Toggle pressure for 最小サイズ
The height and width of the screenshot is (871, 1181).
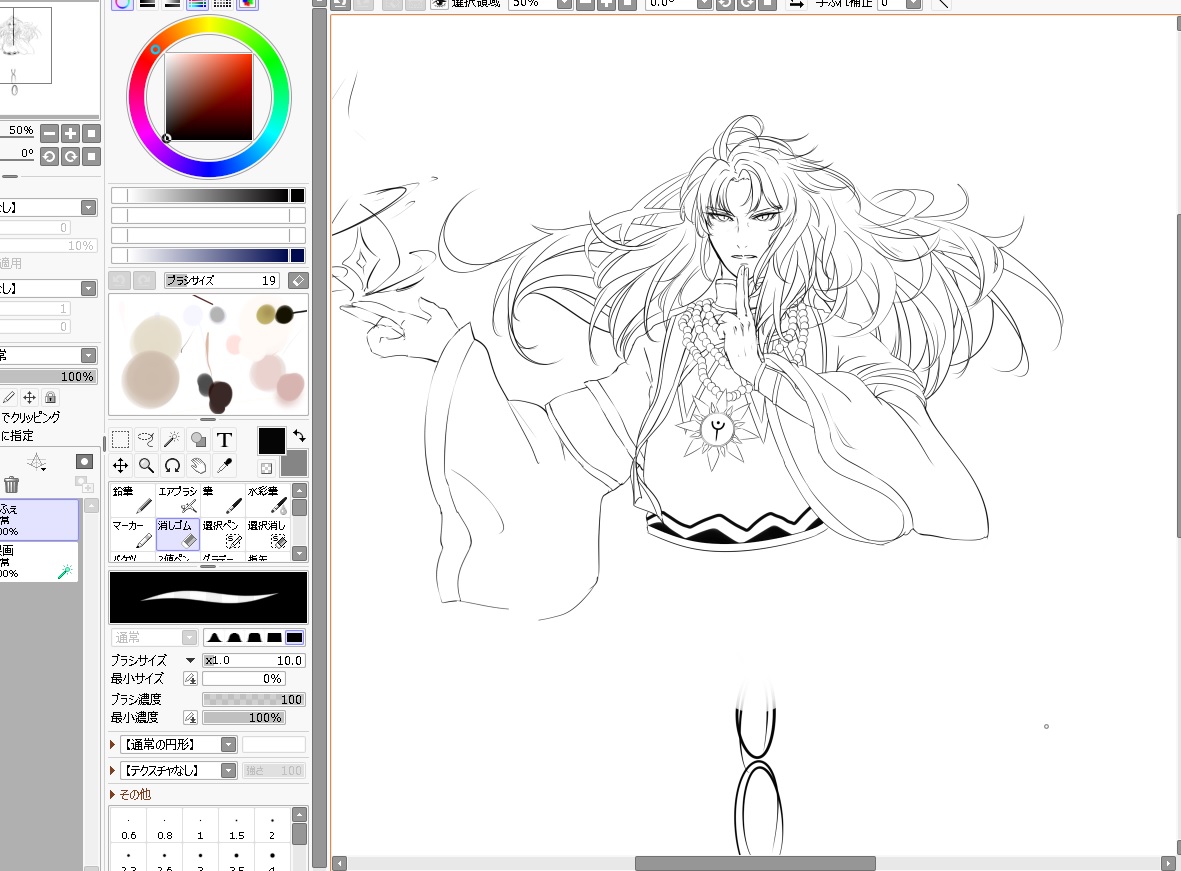point(191,679)
